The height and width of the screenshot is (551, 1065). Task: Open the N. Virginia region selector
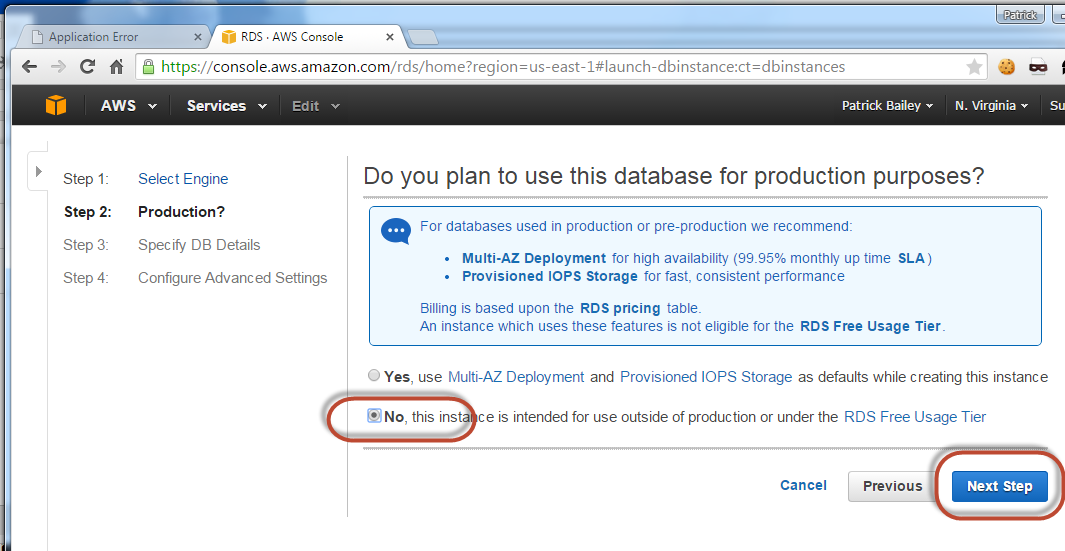[x=991, y=105]
